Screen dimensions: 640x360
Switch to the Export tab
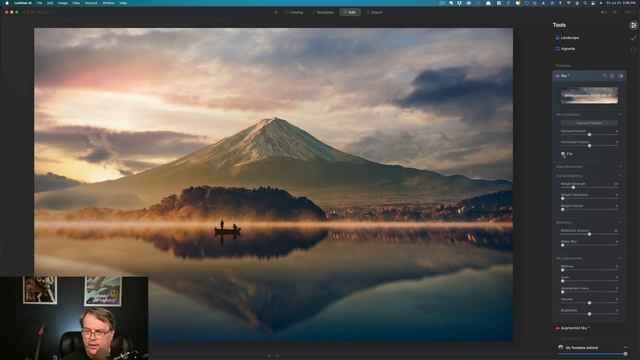pos(374,12)
